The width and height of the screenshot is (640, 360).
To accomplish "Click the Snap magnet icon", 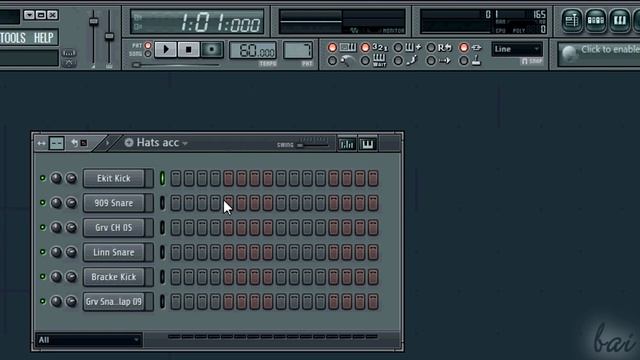I will [x=524, y=61].
